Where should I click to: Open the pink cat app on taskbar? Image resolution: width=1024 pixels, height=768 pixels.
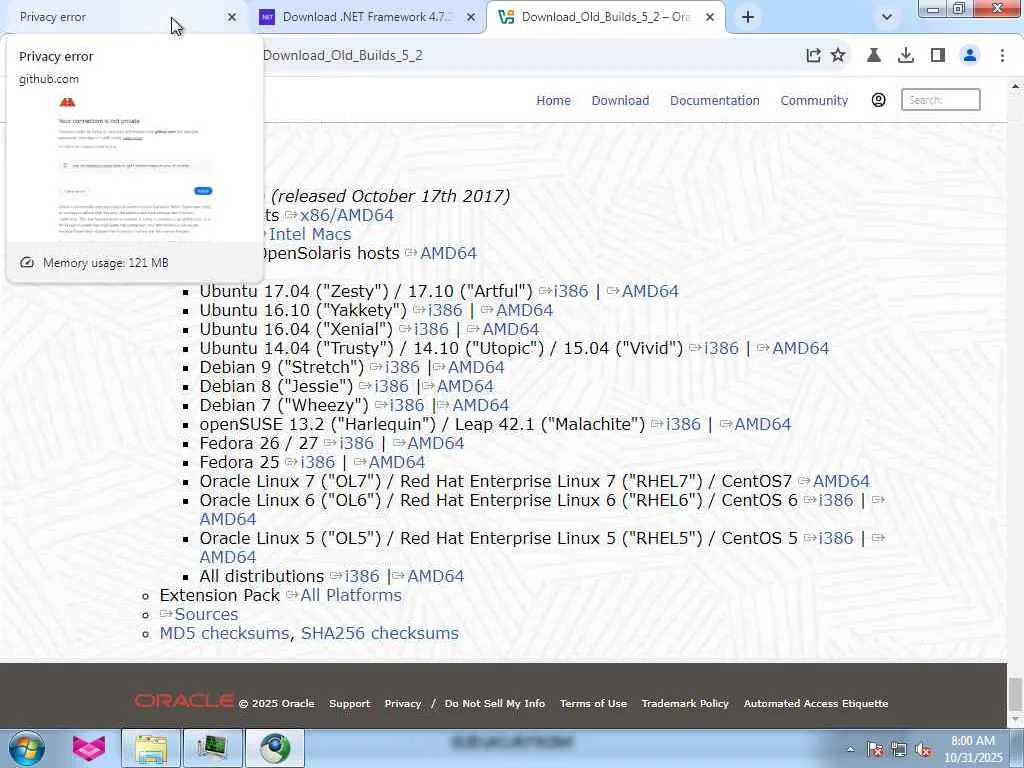click(x=89, y=748)
